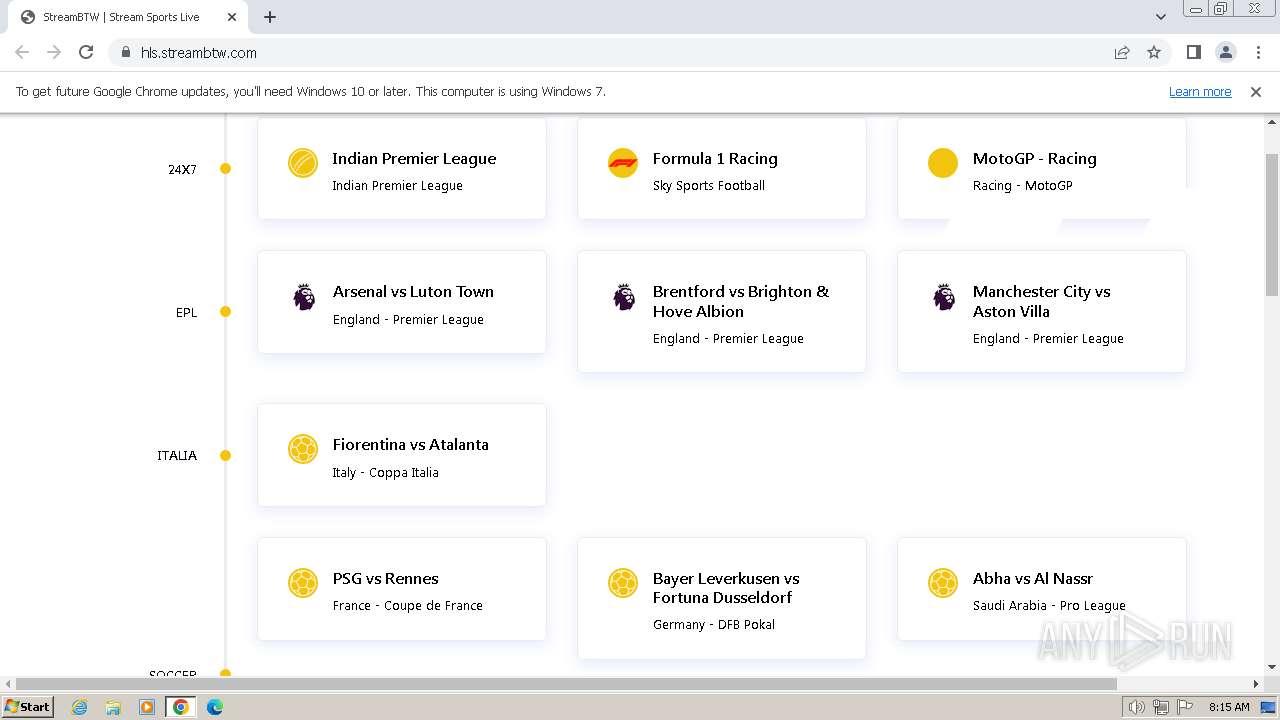Click the Premier League lion icon for Arsenal match
Image resolution: width=1280 pixels, height=720 pixels.
tap(304, 297)
